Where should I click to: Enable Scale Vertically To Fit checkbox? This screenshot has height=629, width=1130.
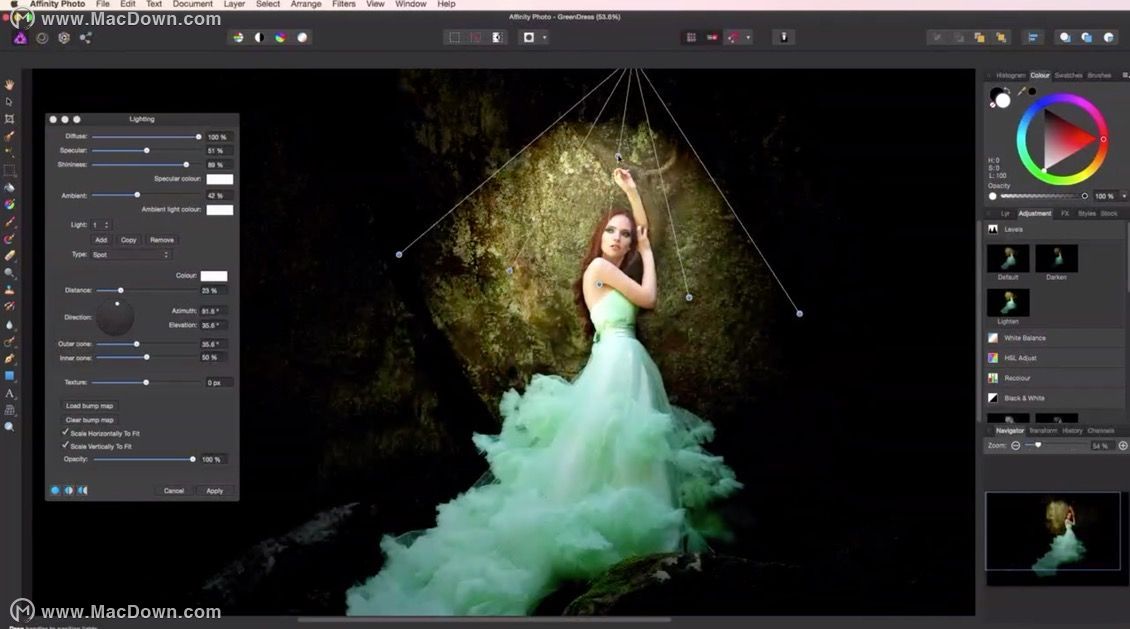coord(66,446)
